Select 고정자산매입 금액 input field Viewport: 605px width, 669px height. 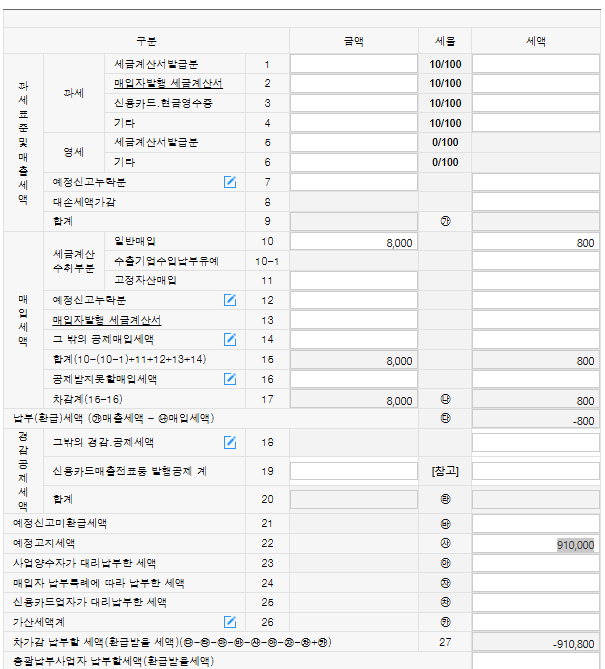tap(353, 281)
